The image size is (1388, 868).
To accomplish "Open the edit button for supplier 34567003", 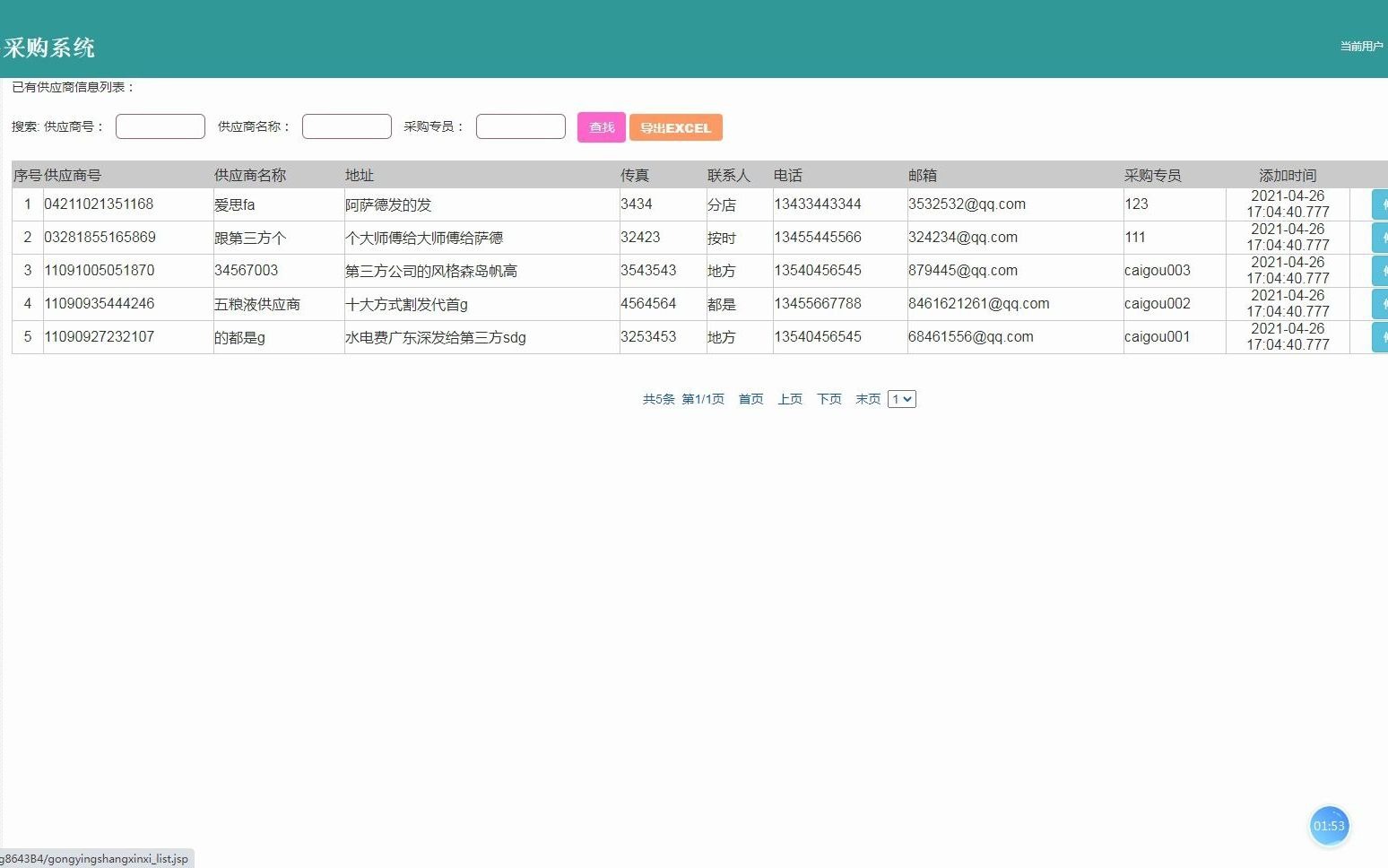I will [x=1381, y=270].
